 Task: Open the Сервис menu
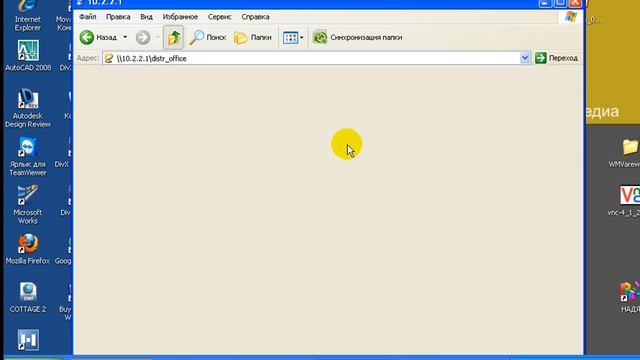point(220,17)
